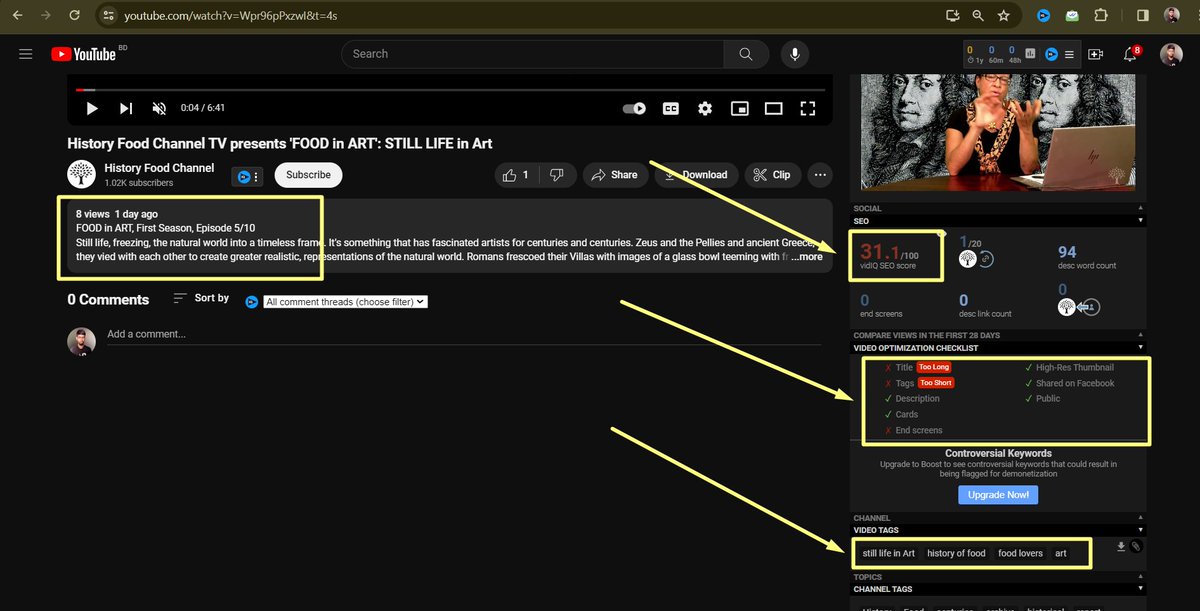The height and width of the screenshot is (611, 1200).
Task: Open miniplayer from the player controls
Action: [x=740, y=108]
